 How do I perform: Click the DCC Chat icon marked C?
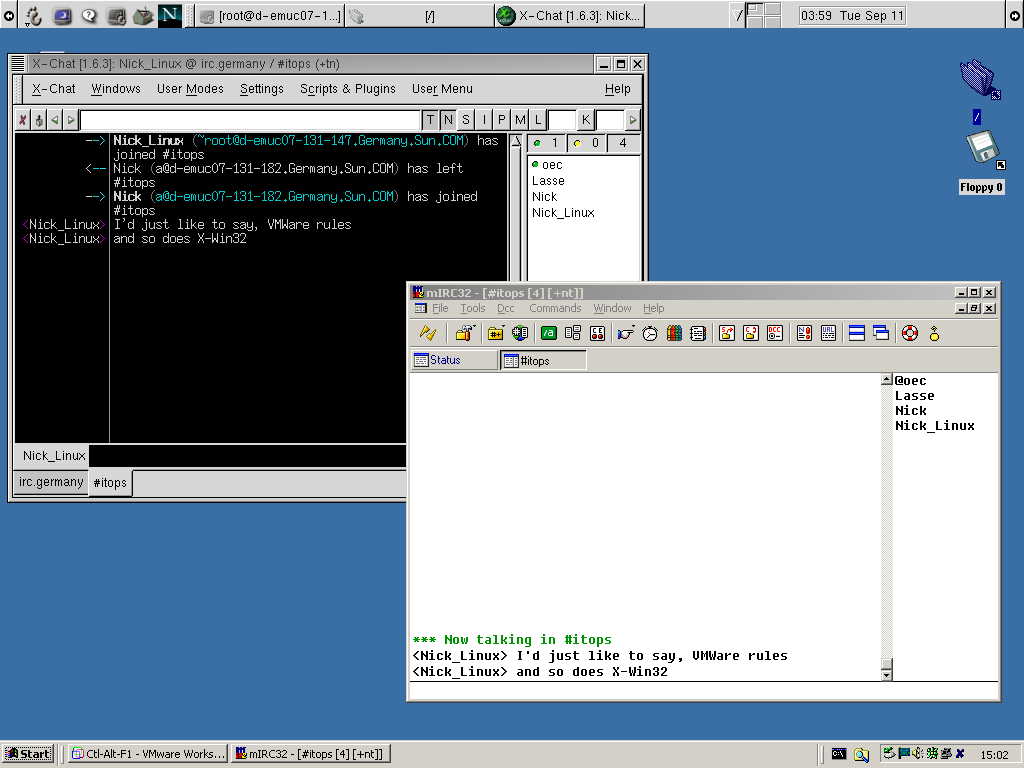(x=751, y=333)
